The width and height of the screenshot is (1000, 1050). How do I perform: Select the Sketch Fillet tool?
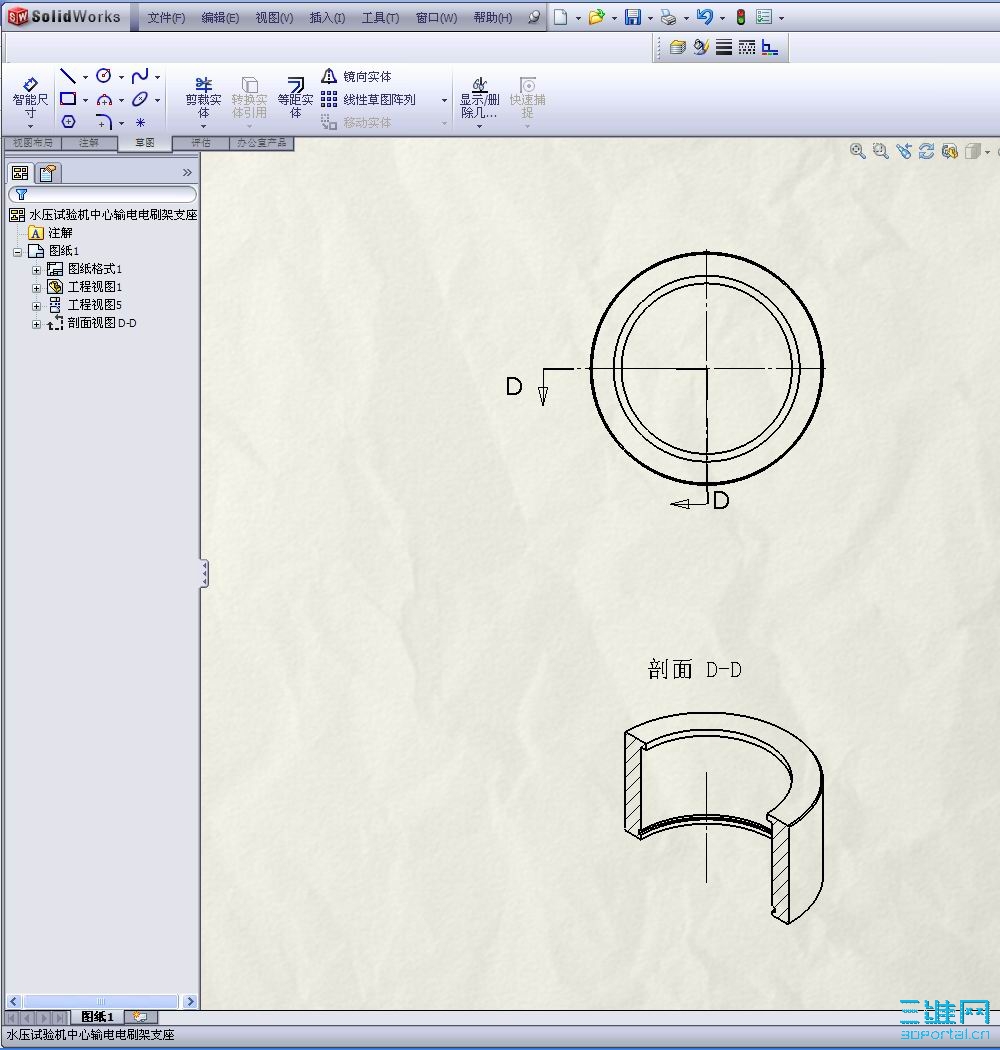point(104,122)
